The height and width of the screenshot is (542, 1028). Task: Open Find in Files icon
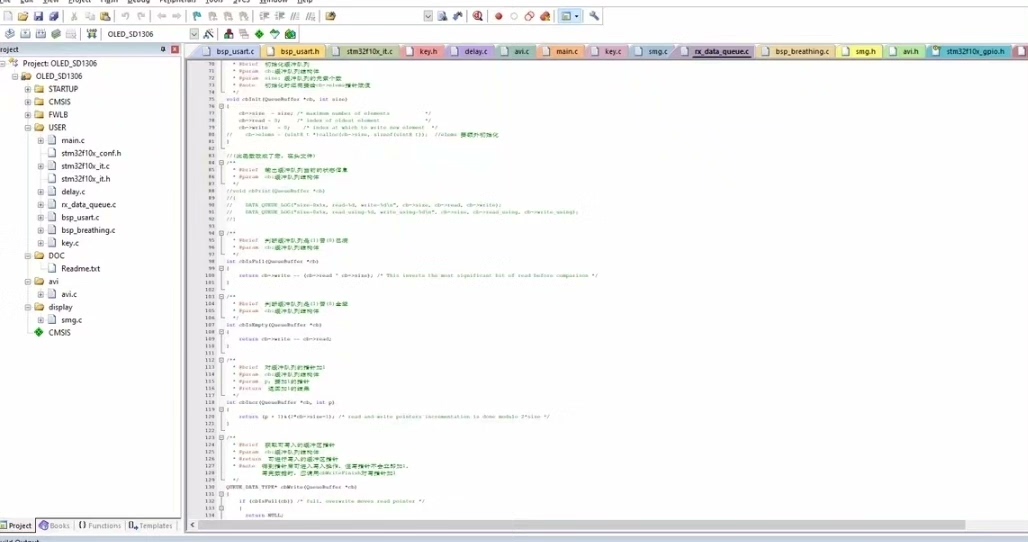tap(330, 16)
